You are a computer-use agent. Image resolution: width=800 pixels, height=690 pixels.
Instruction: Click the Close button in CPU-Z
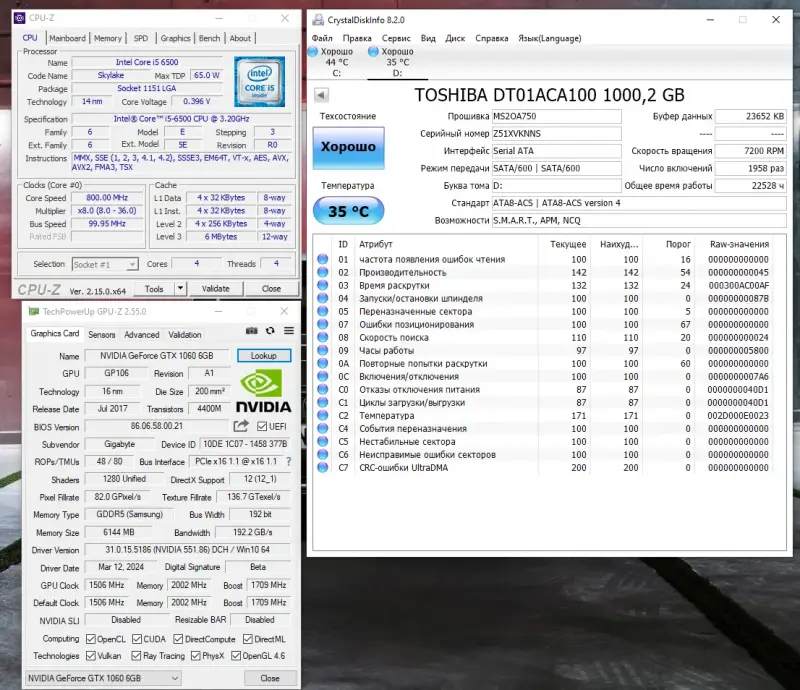coord(271,288)
